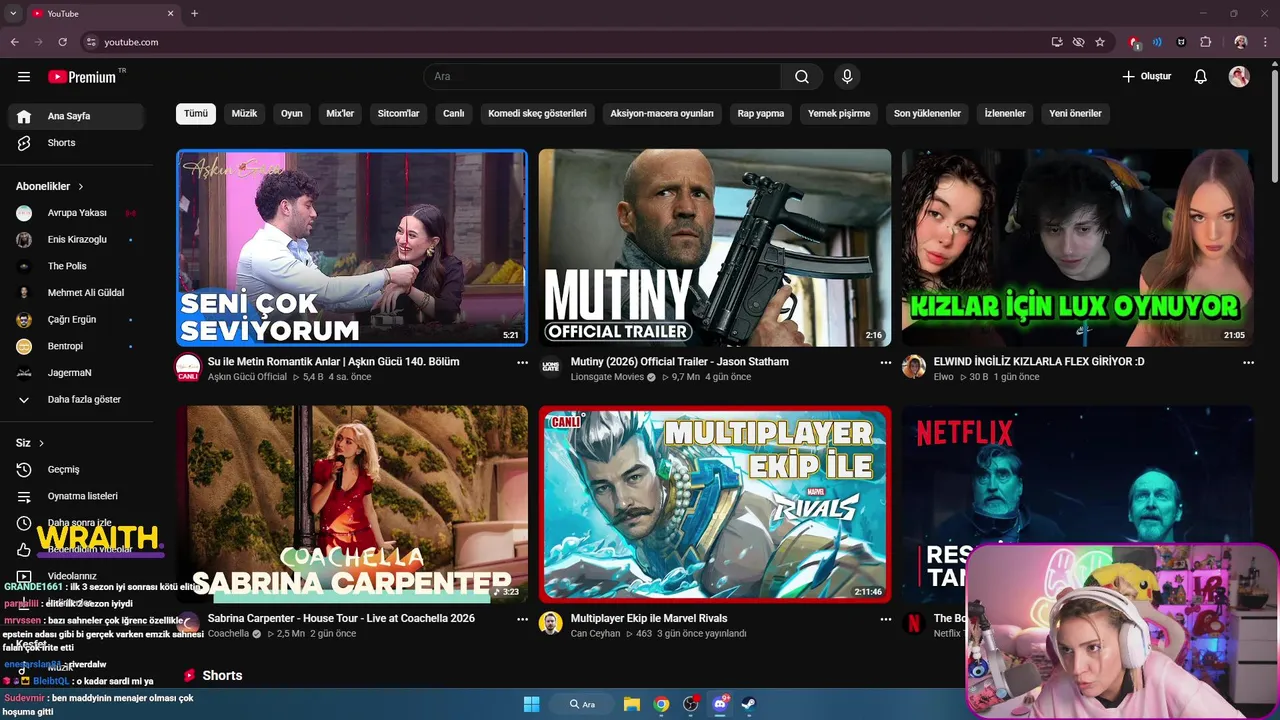The width and height of the screenshot is (1280, 720).
Task: Open options for ELWIND video
Action: click(1248, 363)
